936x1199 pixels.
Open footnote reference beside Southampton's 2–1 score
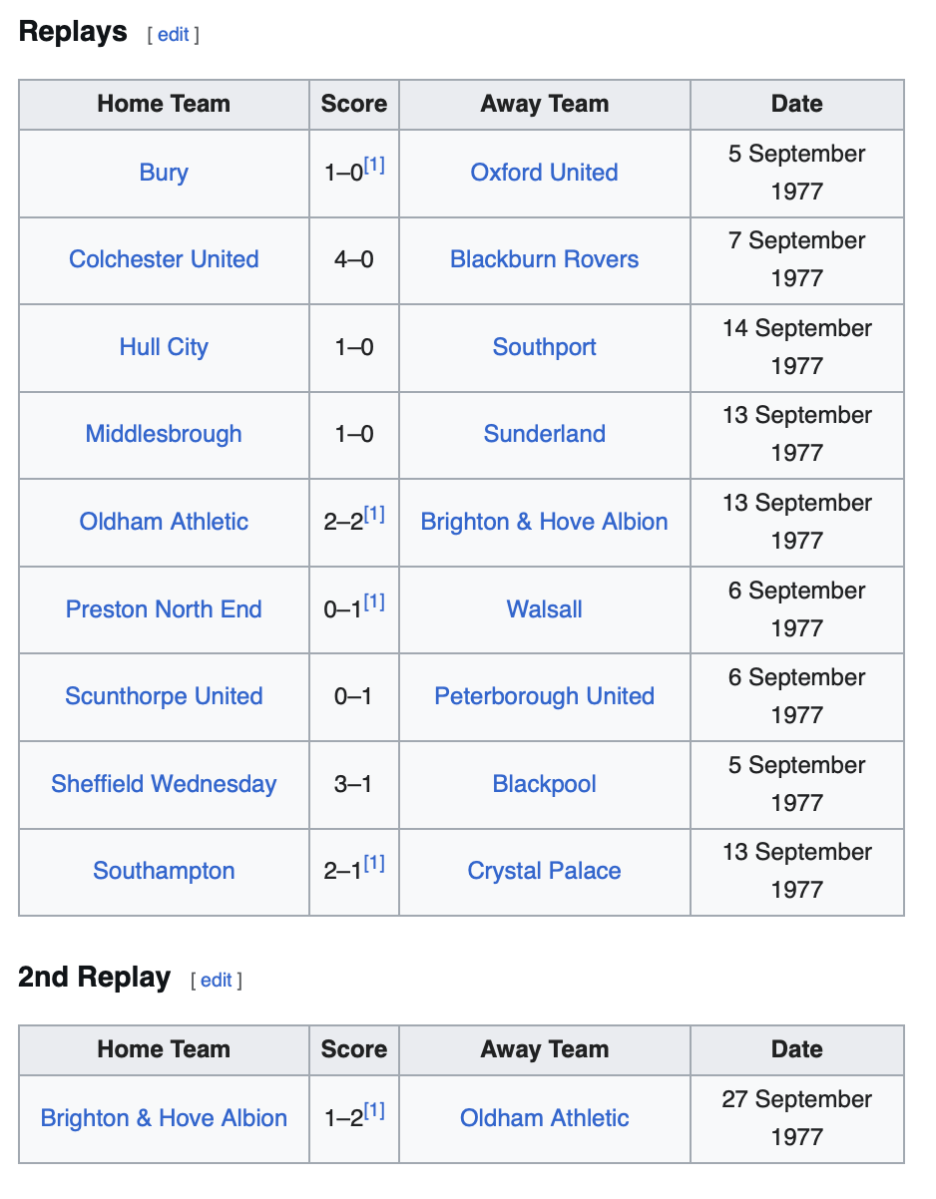click(x=374, y=864)
